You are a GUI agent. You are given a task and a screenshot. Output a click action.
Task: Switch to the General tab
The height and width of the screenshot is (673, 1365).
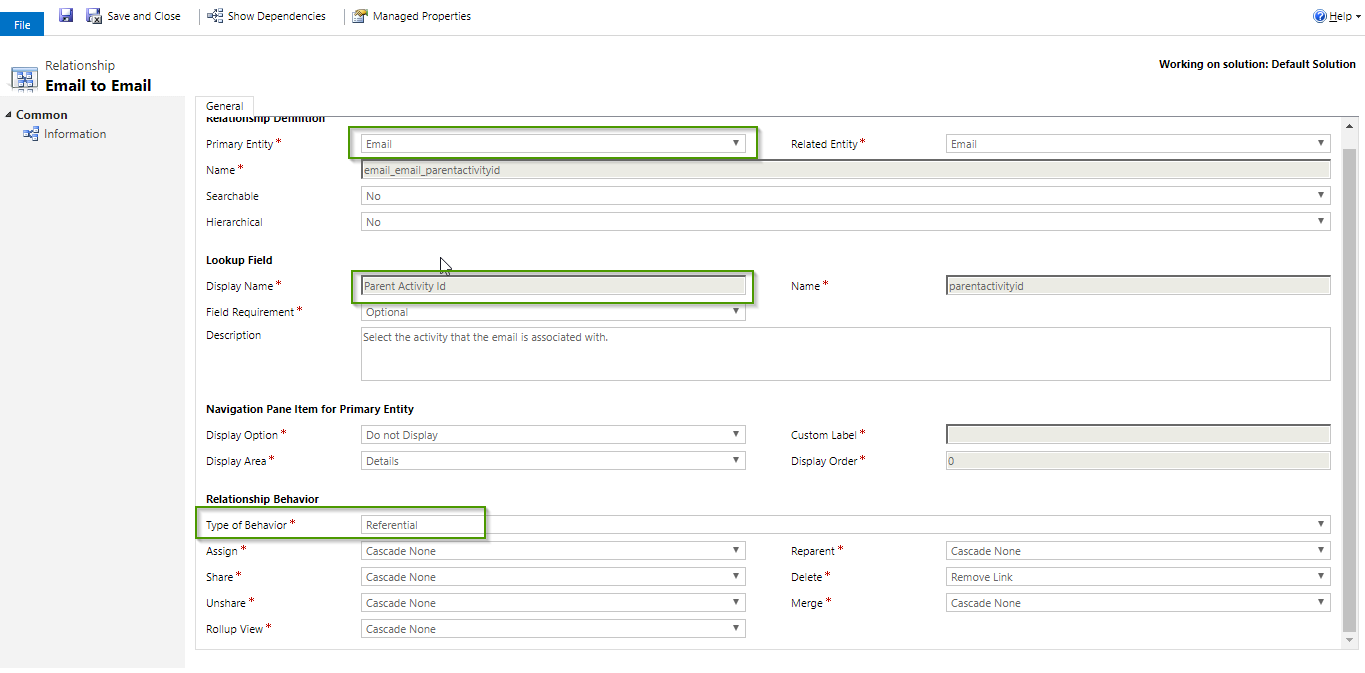224,106
